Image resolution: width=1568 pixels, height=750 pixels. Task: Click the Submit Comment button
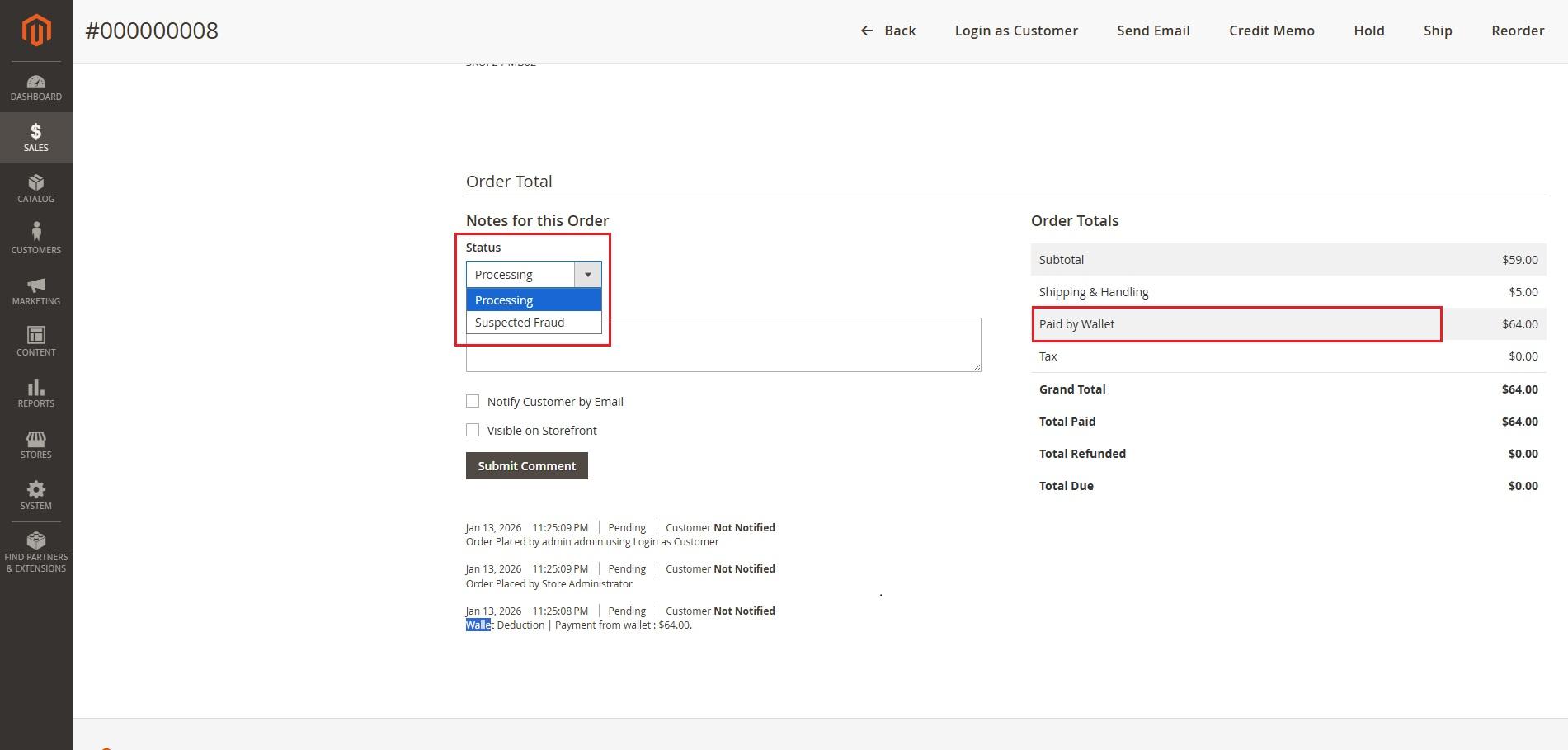tap(526, 466)
